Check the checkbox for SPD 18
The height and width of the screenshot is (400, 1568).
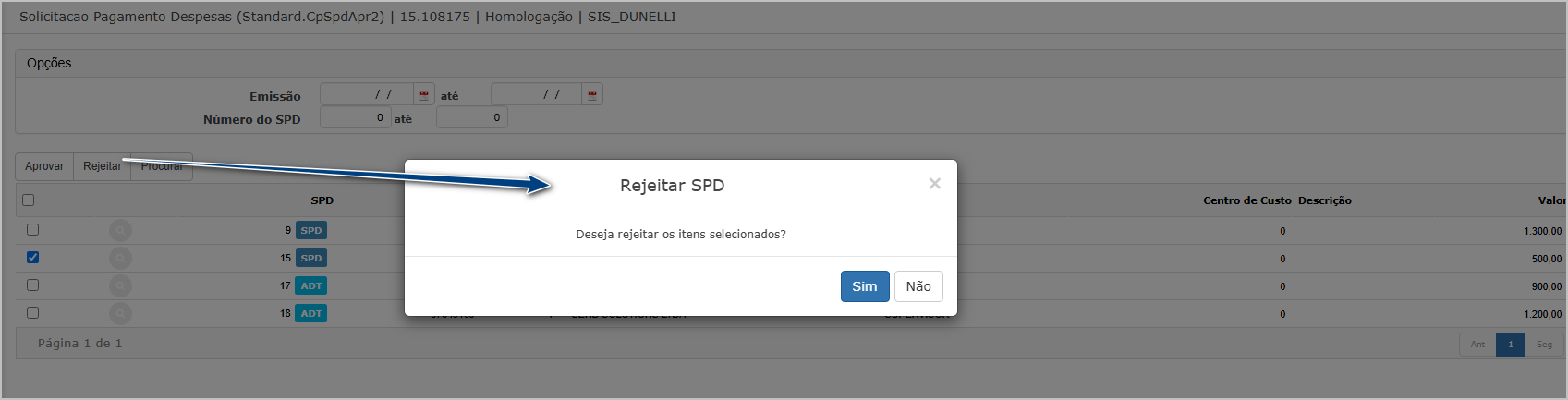pos(32,312)
